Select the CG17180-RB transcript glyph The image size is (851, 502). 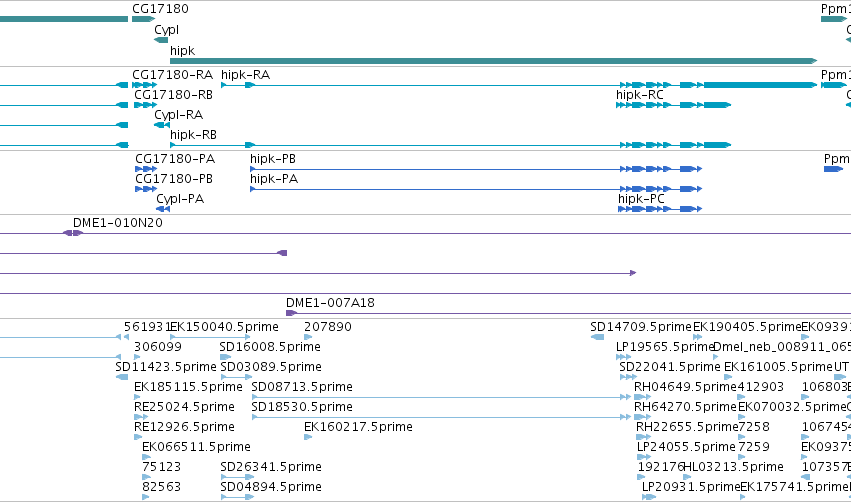pyautogui.click(x=145, y=105)
